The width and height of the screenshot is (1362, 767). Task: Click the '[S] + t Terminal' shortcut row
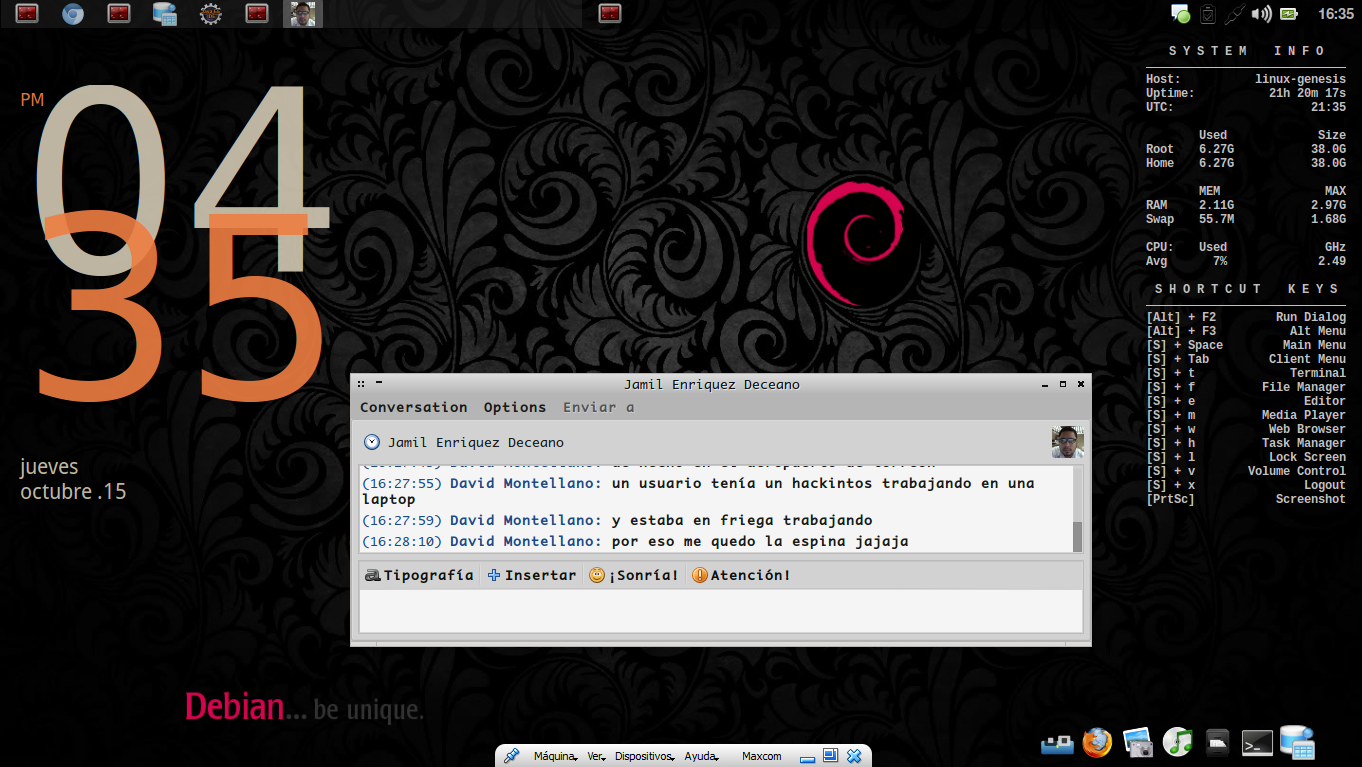click(1246, 373)
